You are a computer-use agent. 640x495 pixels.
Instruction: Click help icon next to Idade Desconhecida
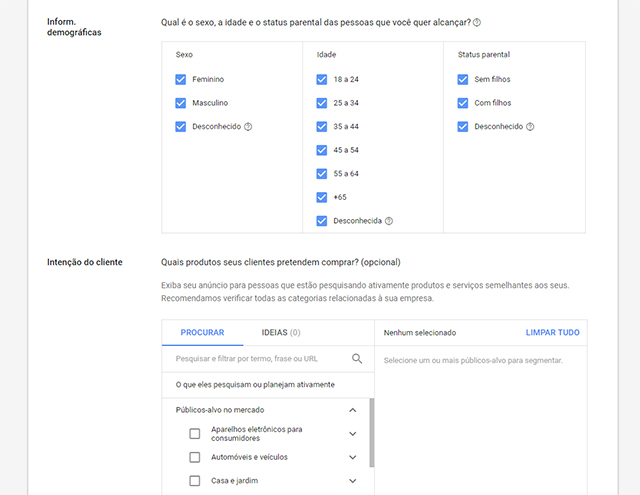(x=389, y=221)
